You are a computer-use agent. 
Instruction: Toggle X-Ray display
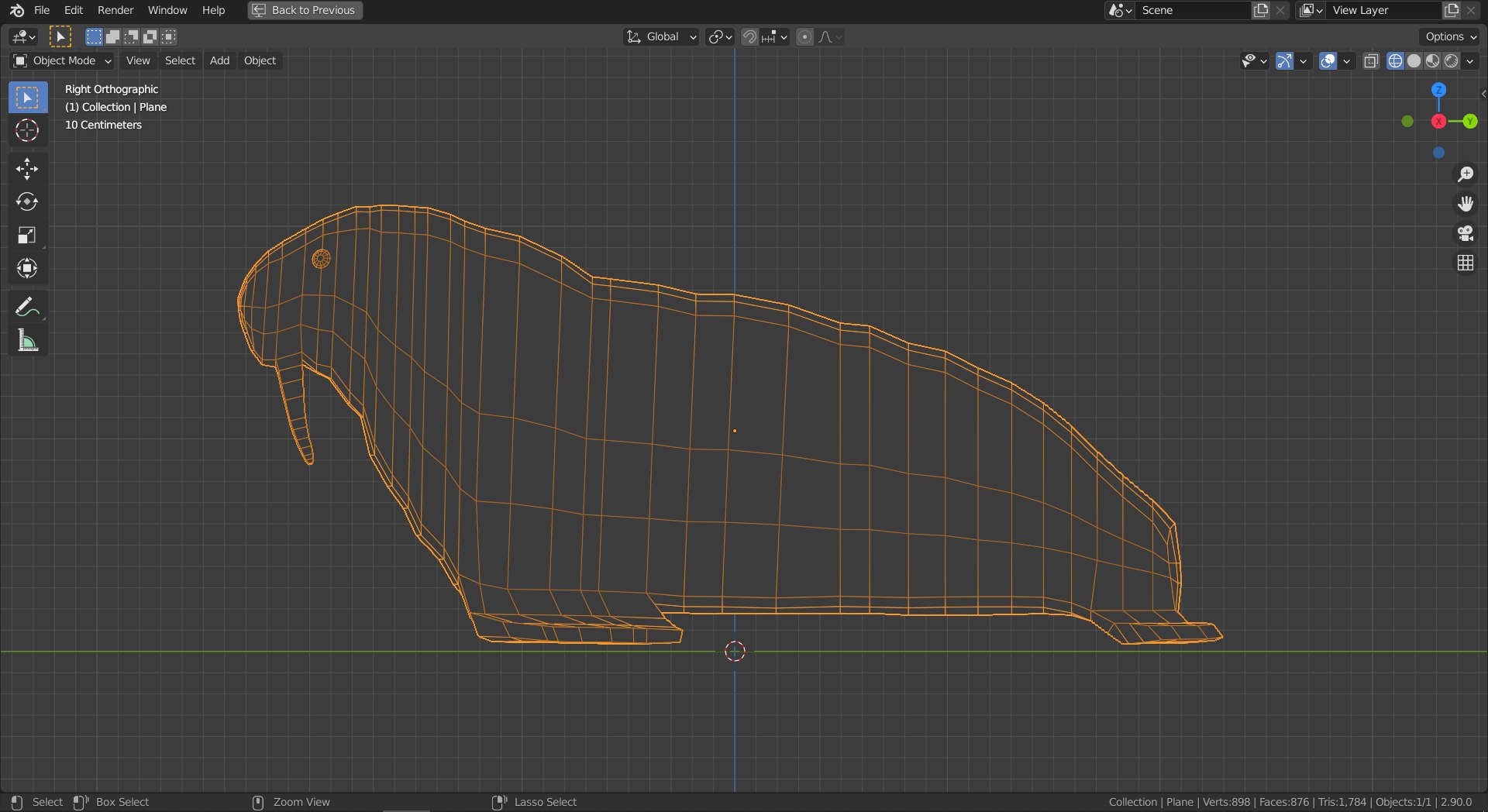[x=1370, y=60]
